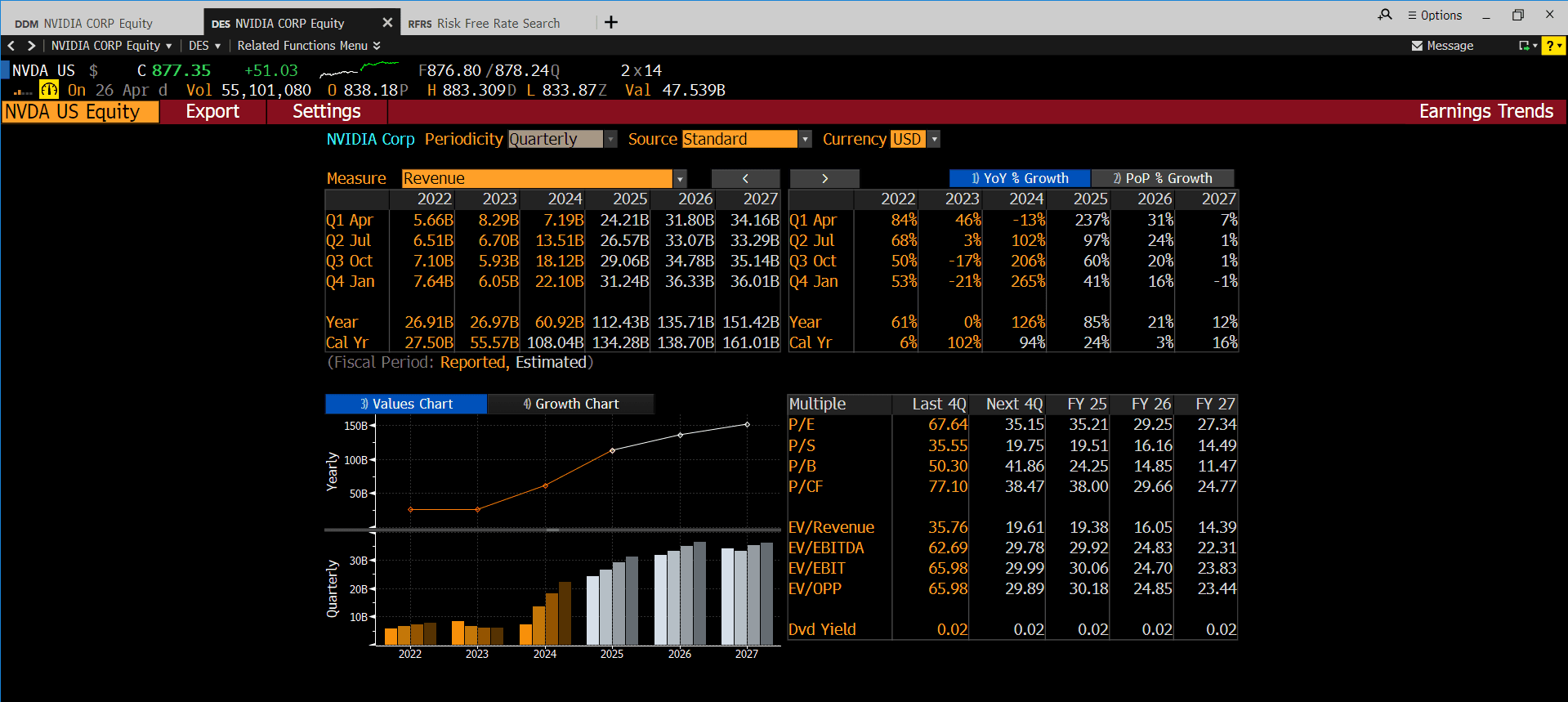The height and width of the screenshot is (702, 1568).
Task: Minimize the terminal window
Action: [1486, 15]
